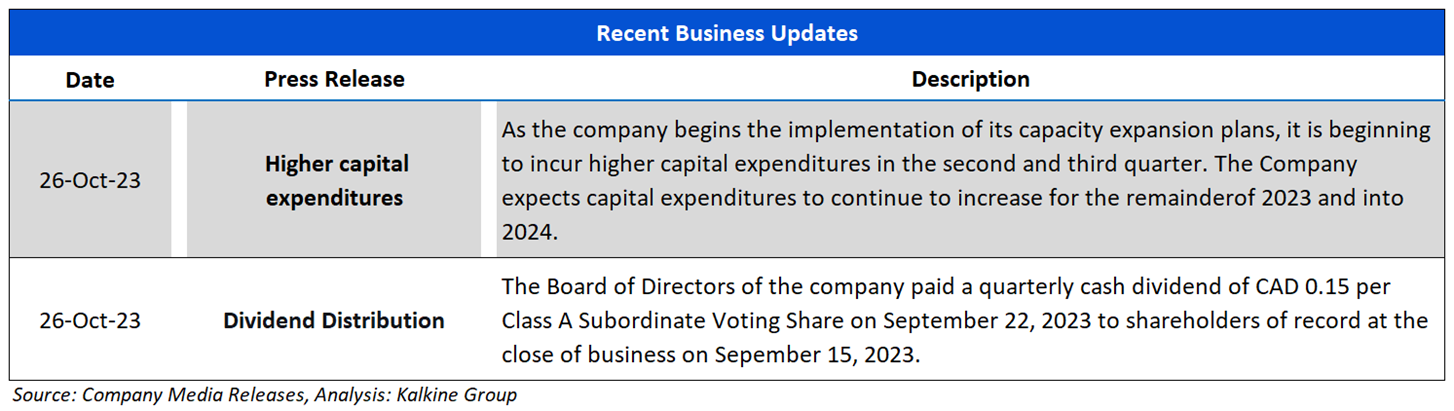The image size is (1454, 411).
Task: Click the 26-Oct-23 date in the grey row
Action: click(x=90, y=180)
